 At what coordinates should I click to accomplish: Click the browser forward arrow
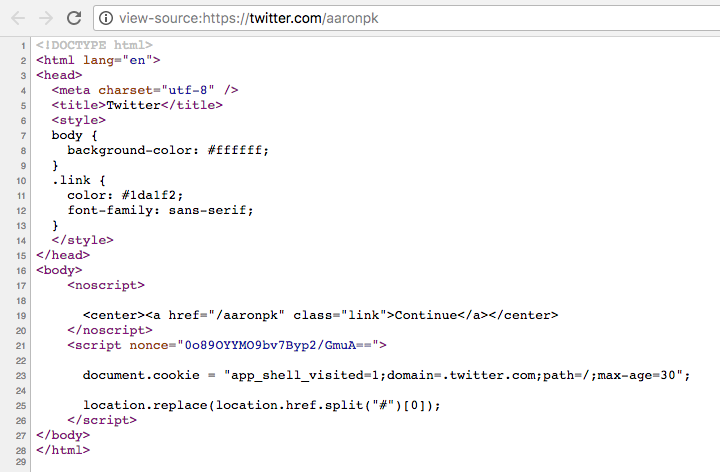tap(46, 18)
